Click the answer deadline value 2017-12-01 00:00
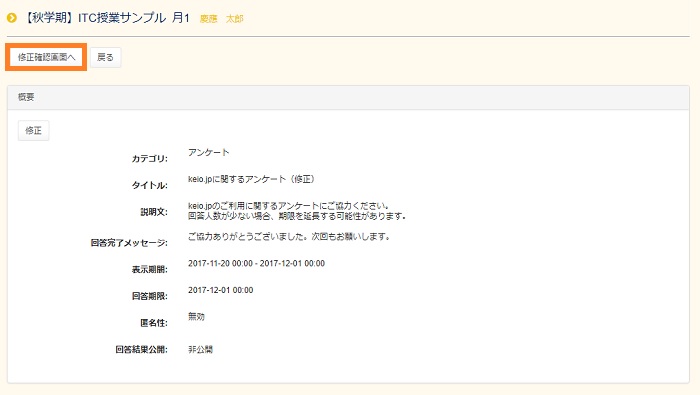This screenshot has width=700, height=395. point(221,290)
